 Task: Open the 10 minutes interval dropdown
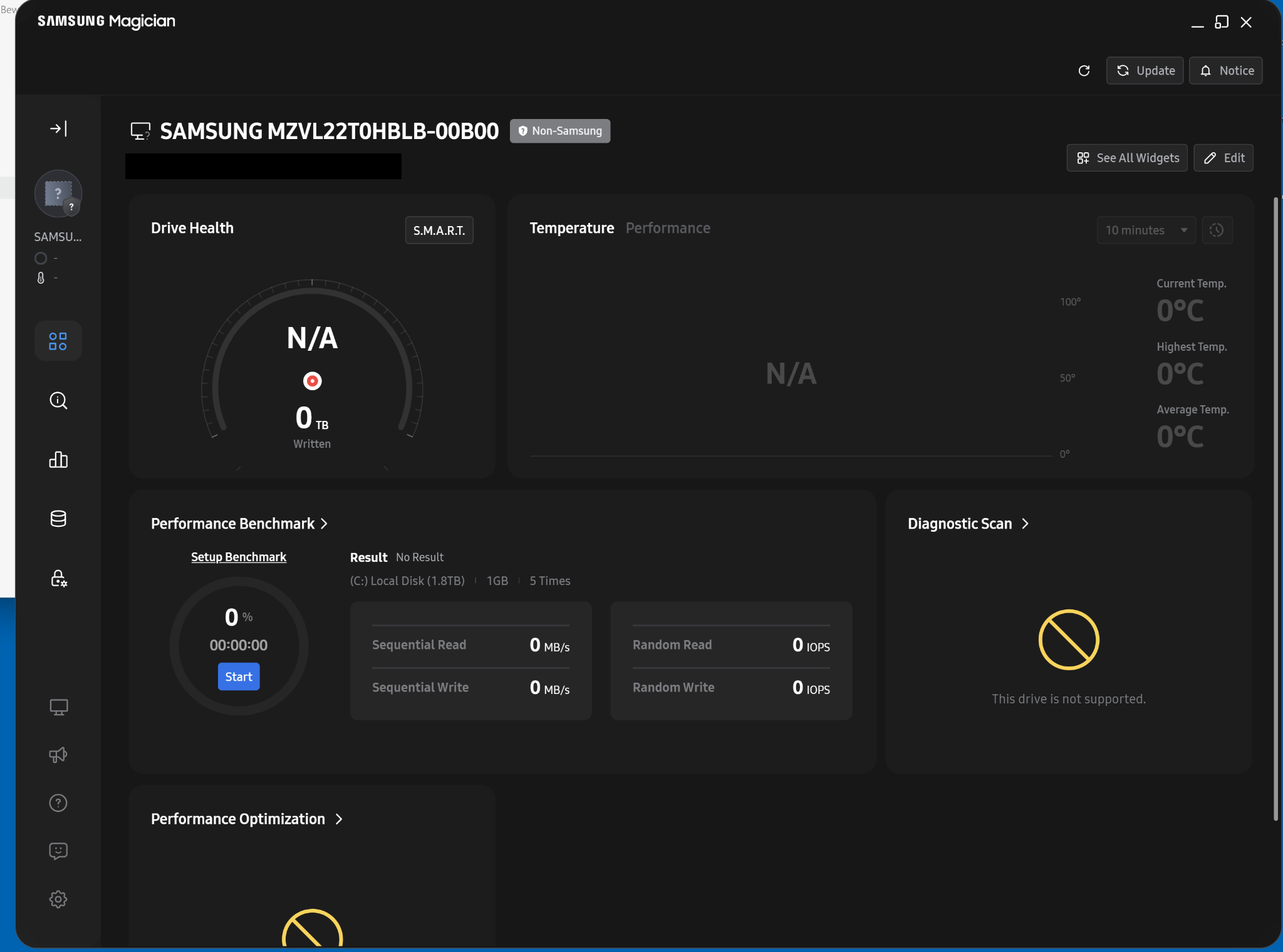1146,230
